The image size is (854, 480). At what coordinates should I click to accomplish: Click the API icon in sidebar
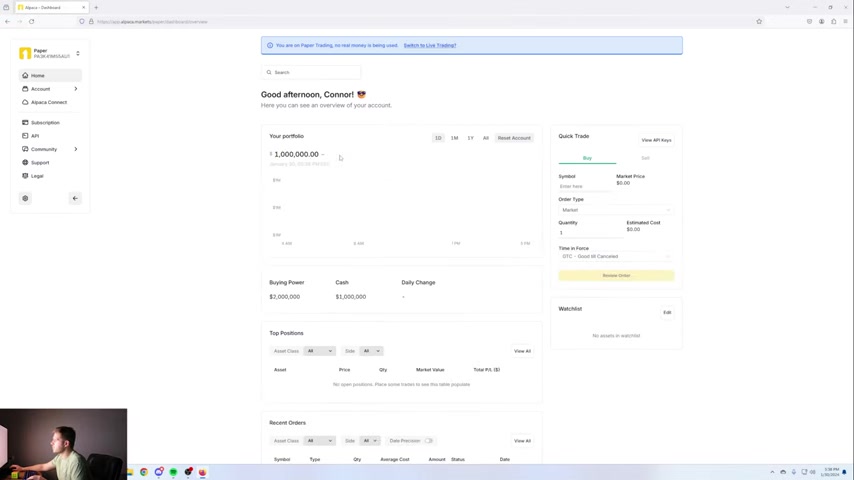tap(25, 136)
